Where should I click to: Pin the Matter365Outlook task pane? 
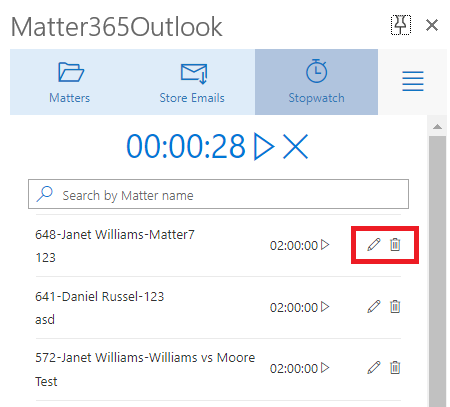click(401, 25)
